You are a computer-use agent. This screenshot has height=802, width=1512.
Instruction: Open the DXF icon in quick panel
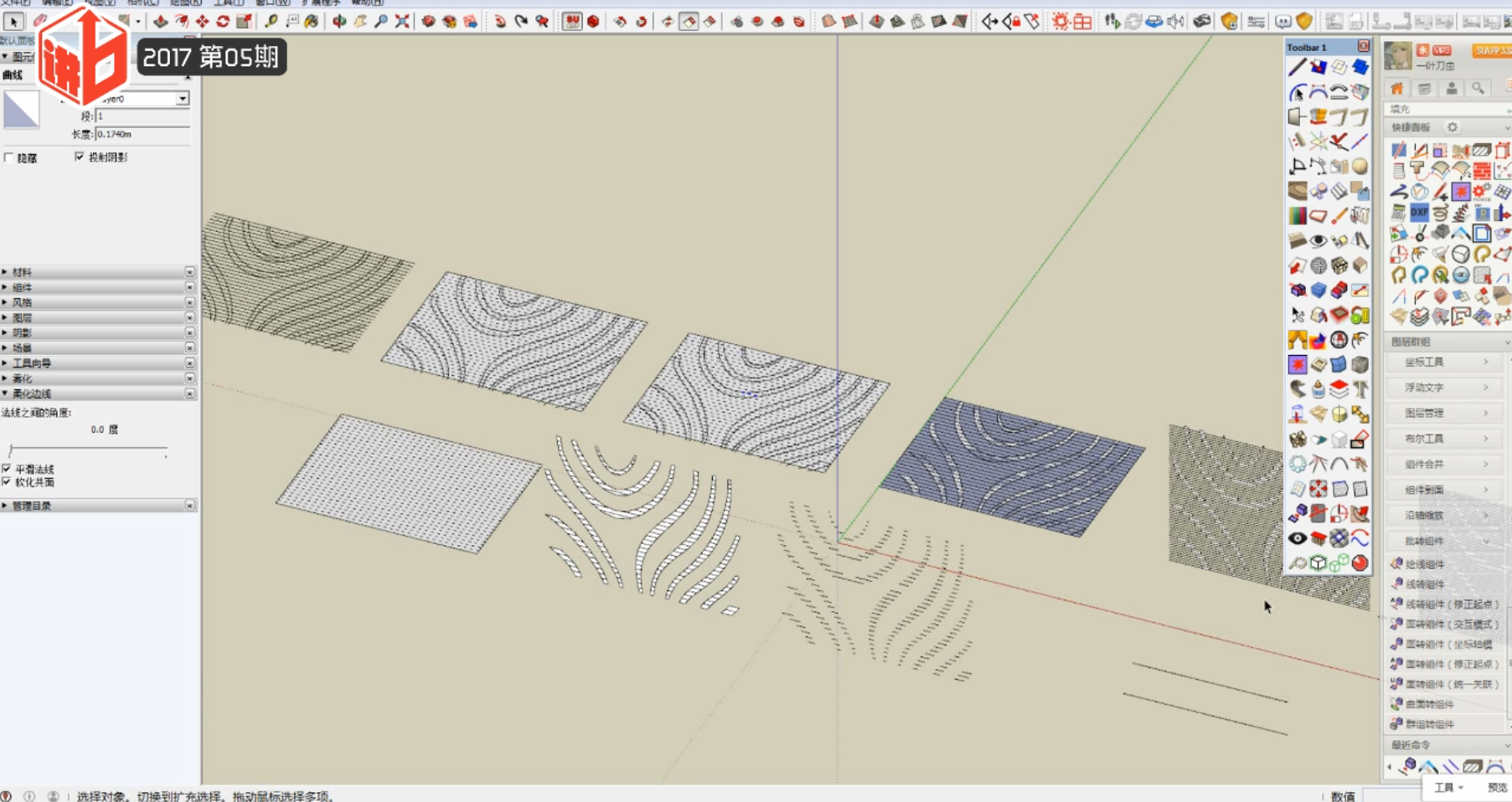[x=1419, y=213]
